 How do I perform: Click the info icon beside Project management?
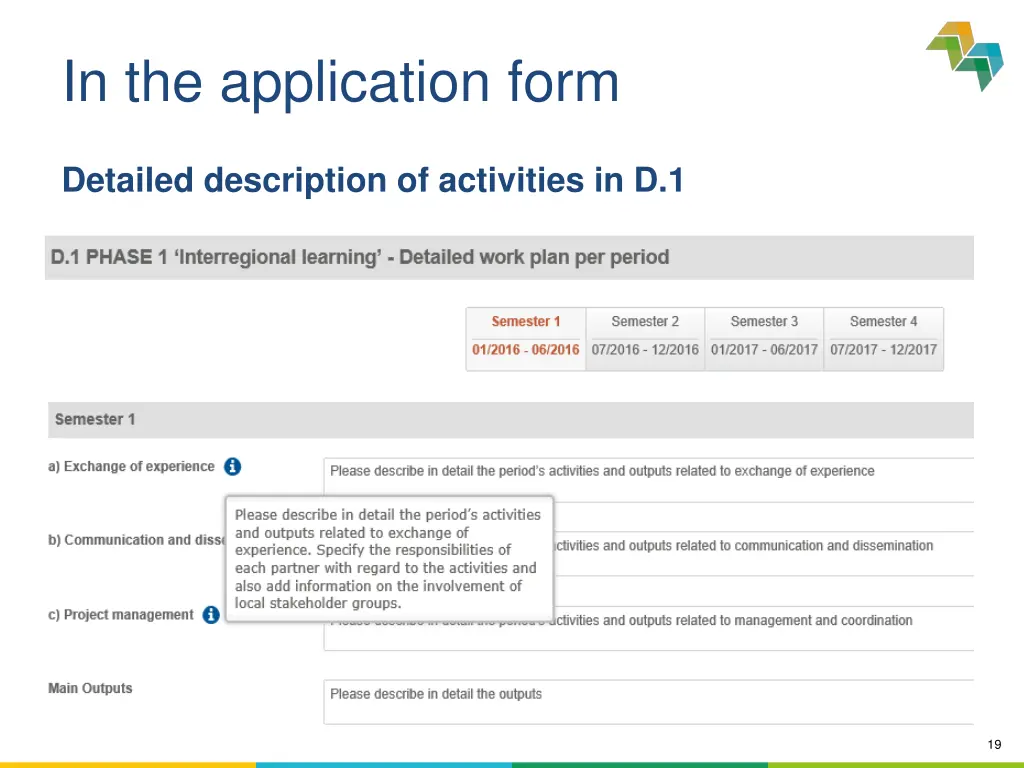tap(211, 615)
